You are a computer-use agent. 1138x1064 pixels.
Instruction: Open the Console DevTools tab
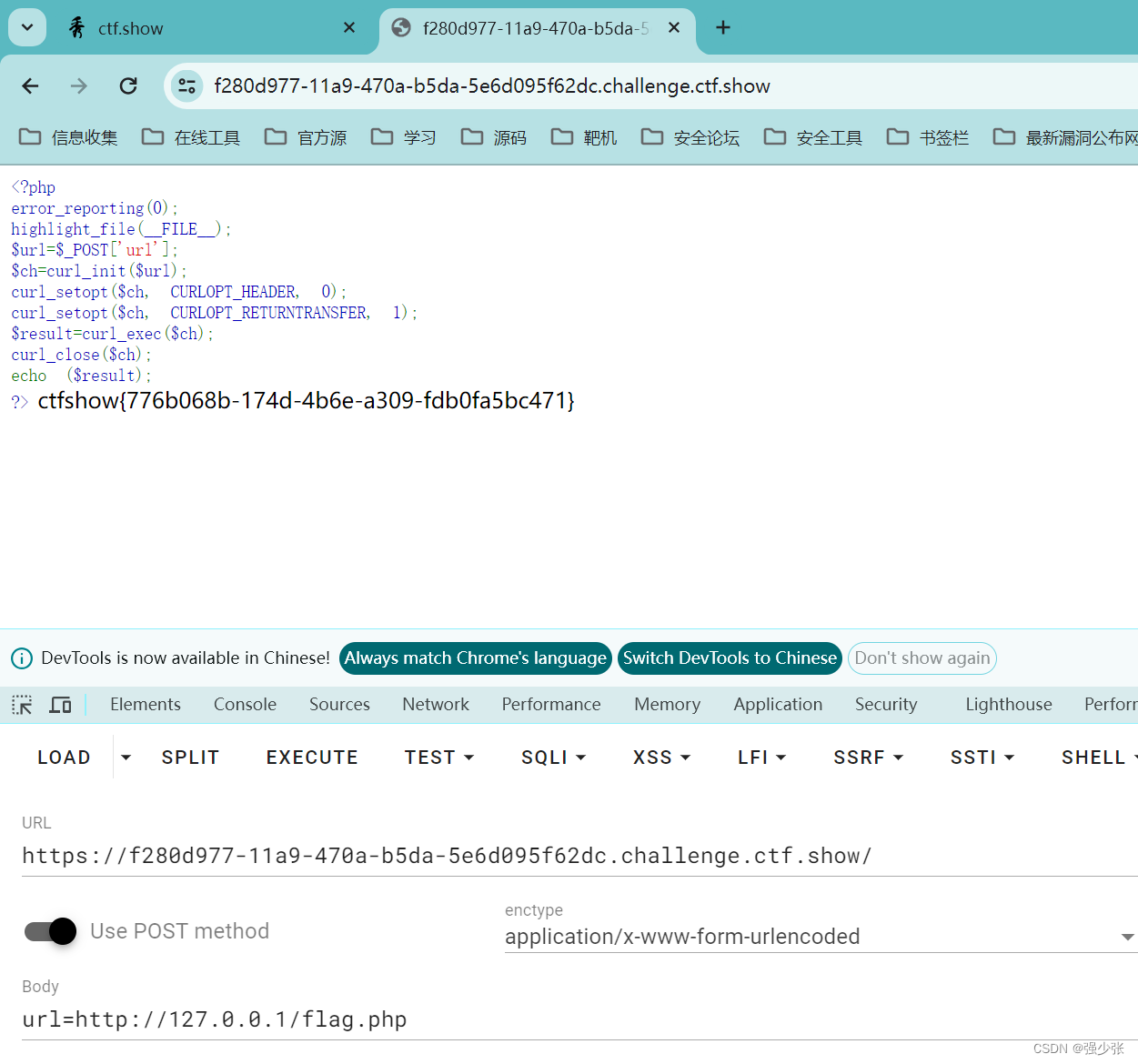pos(245,705)
